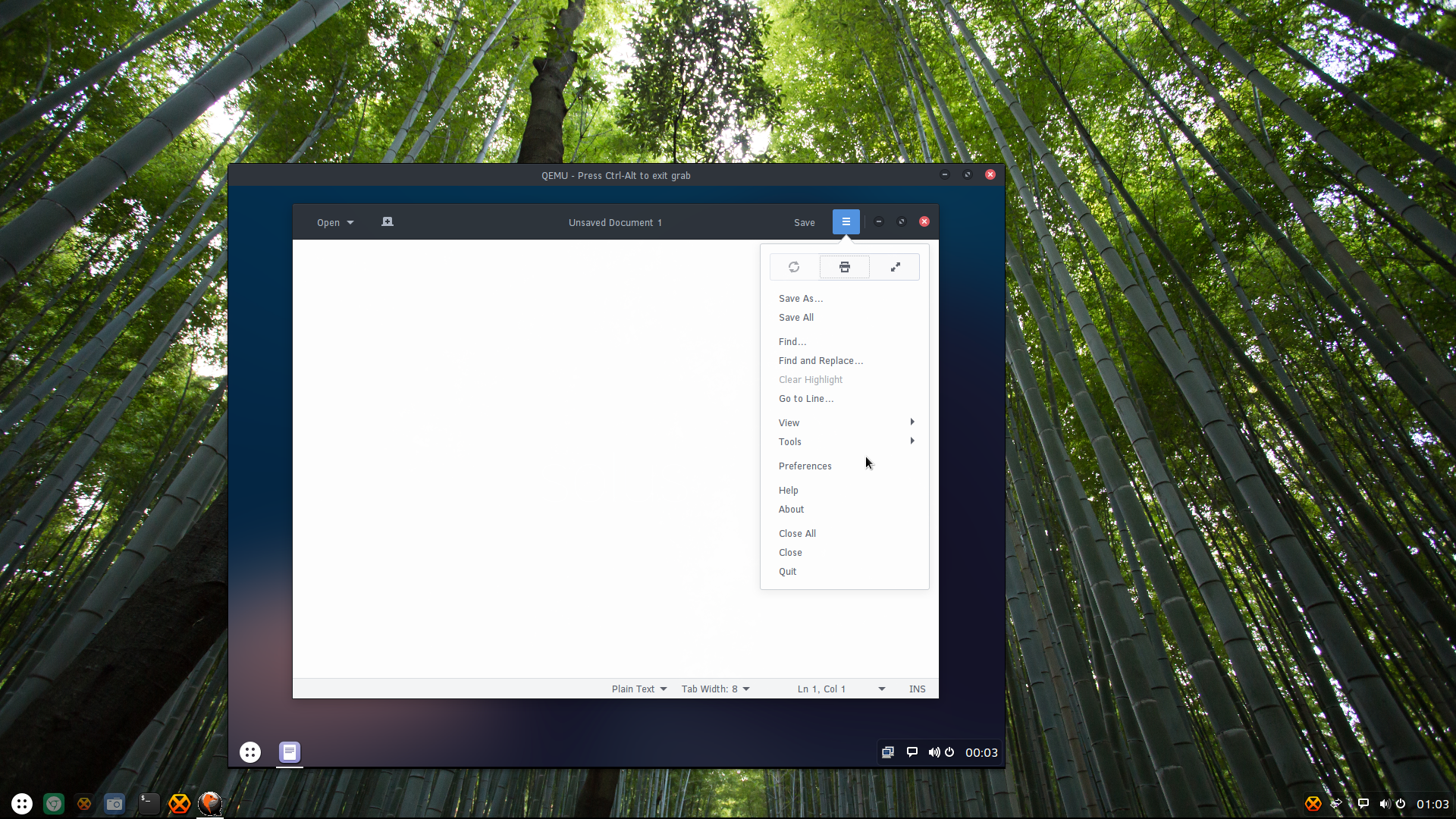The image size is (1456, 819).
Task: Click the INS status bar indicator
Action: click(x=918, y=689)
